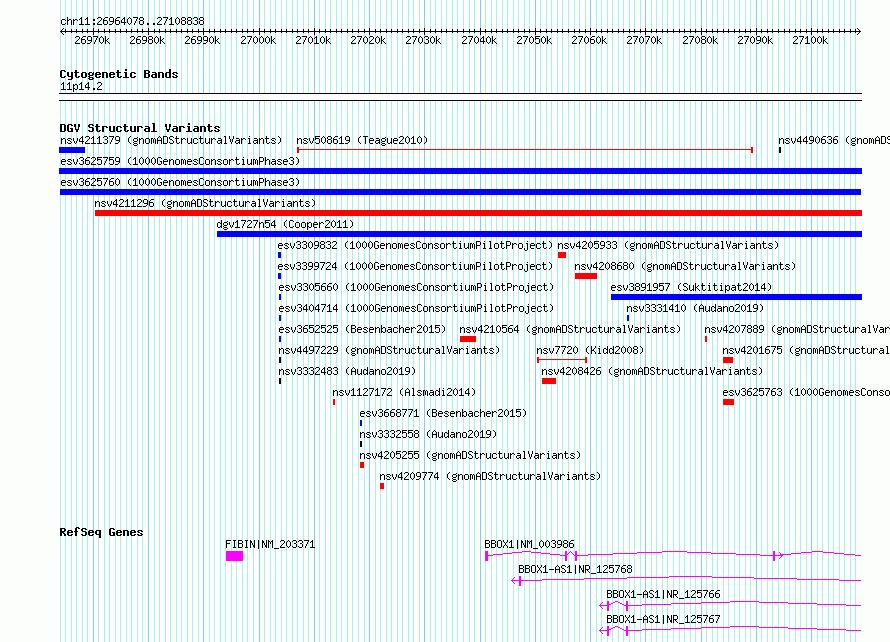Viewport: 890px width, 642px height.
Task: Click the DGV Structural Variants track title
Action: (140, 128)
